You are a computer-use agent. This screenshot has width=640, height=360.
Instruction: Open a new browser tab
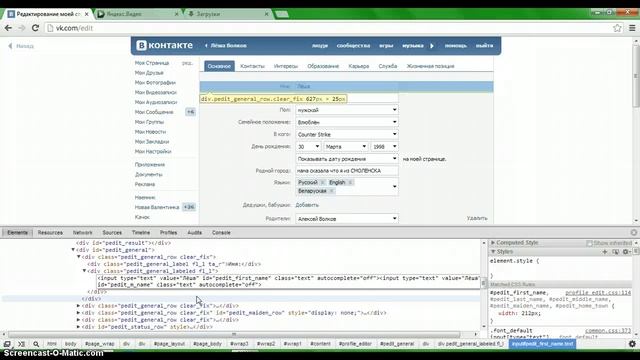(282, 14)
